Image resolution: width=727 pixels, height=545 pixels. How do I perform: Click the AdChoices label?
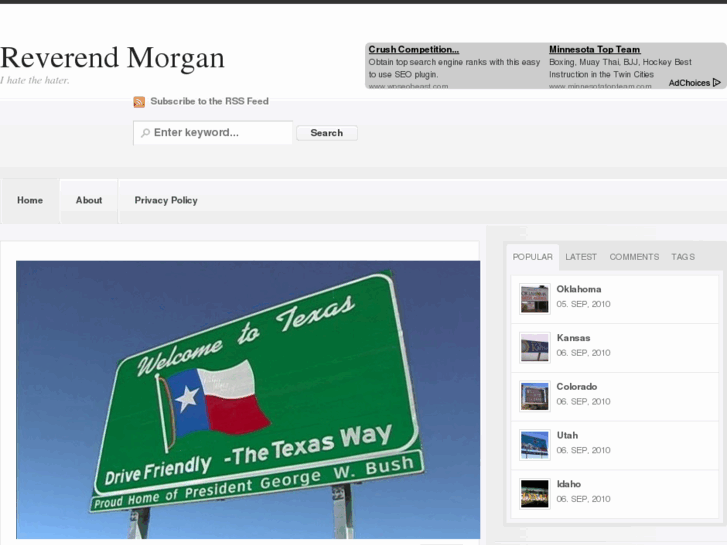(x=689, y=83)
